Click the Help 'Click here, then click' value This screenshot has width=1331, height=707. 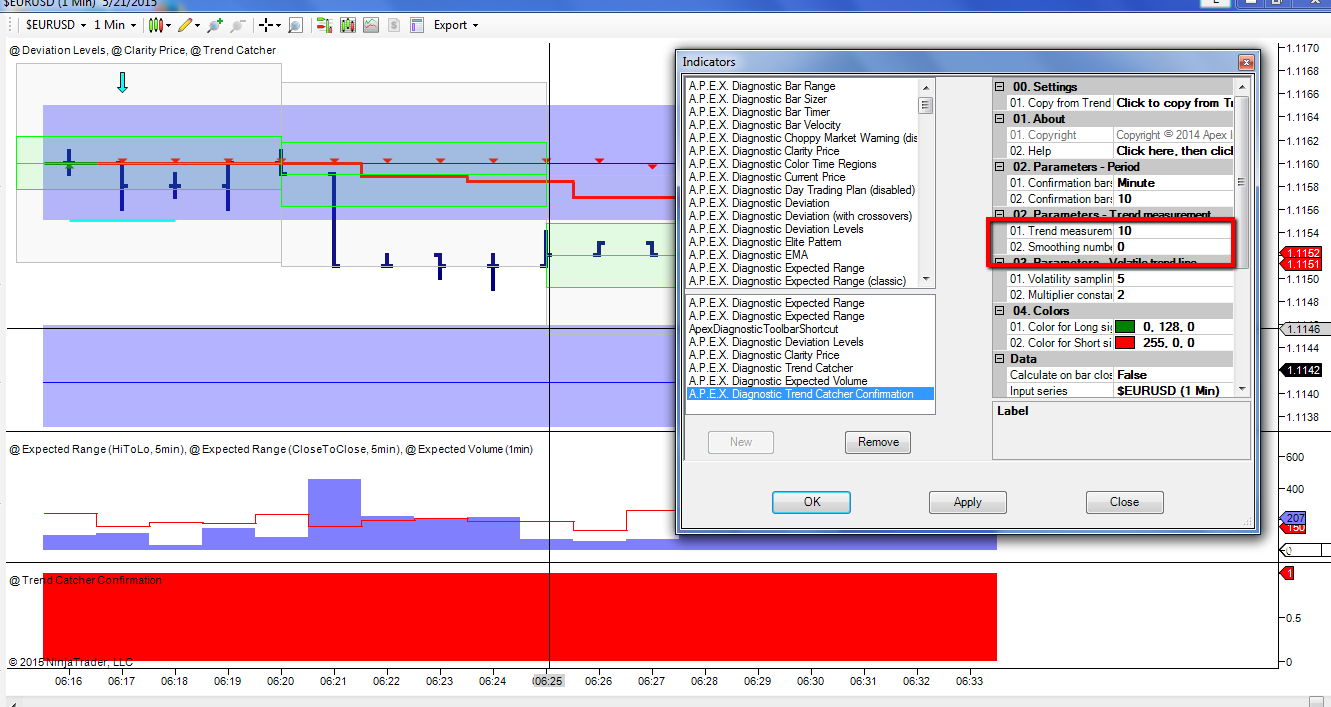click(1174, 151)
